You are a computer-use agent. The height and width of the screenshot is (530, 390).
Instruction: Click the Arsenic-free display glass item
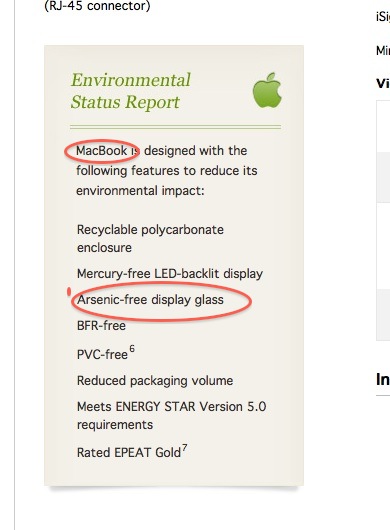pos(150,300)
